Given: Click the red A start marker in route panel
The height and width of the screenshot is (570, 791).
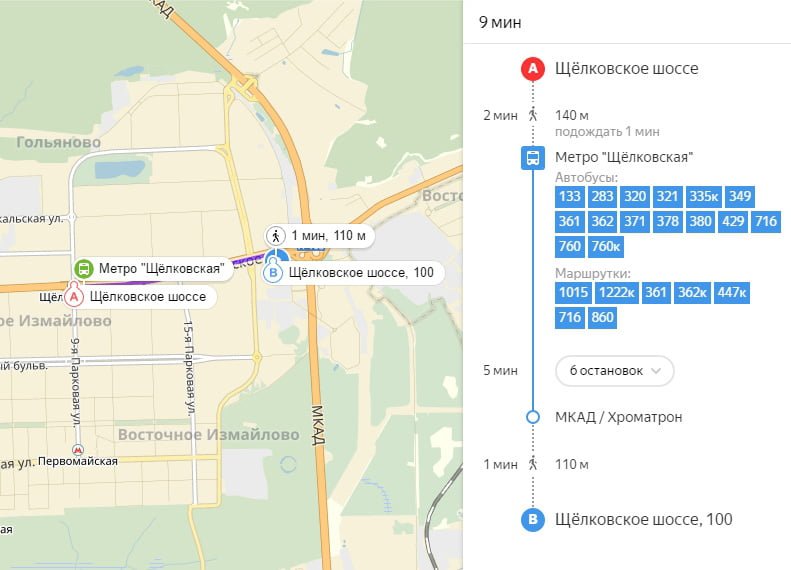Looking at the screenshot, I should click(x=533, y=68).
